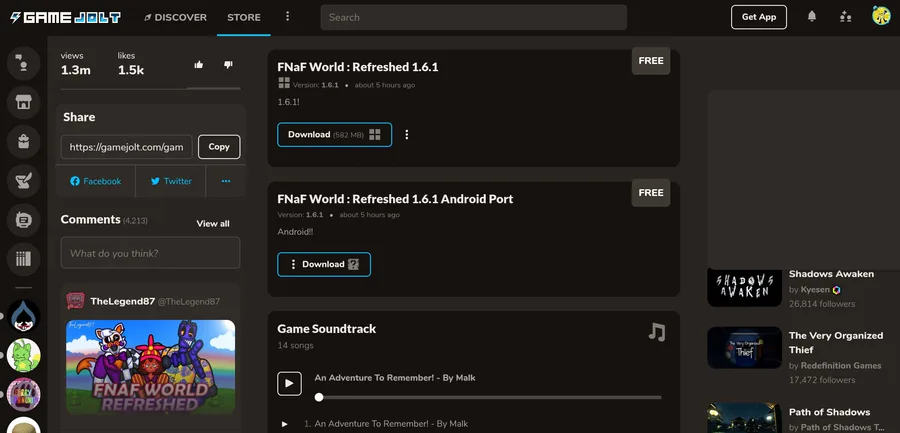Expand more share options ellipsis
The width and height of the screenshot is (900, 433).
pyautogui.click(x=226, y=181)
